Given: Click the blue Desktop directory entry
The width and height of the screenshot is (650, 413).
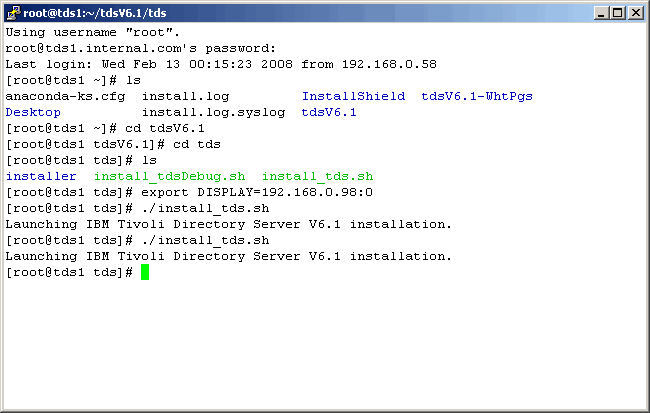Looking at the screenshot, I should point(33,112).
